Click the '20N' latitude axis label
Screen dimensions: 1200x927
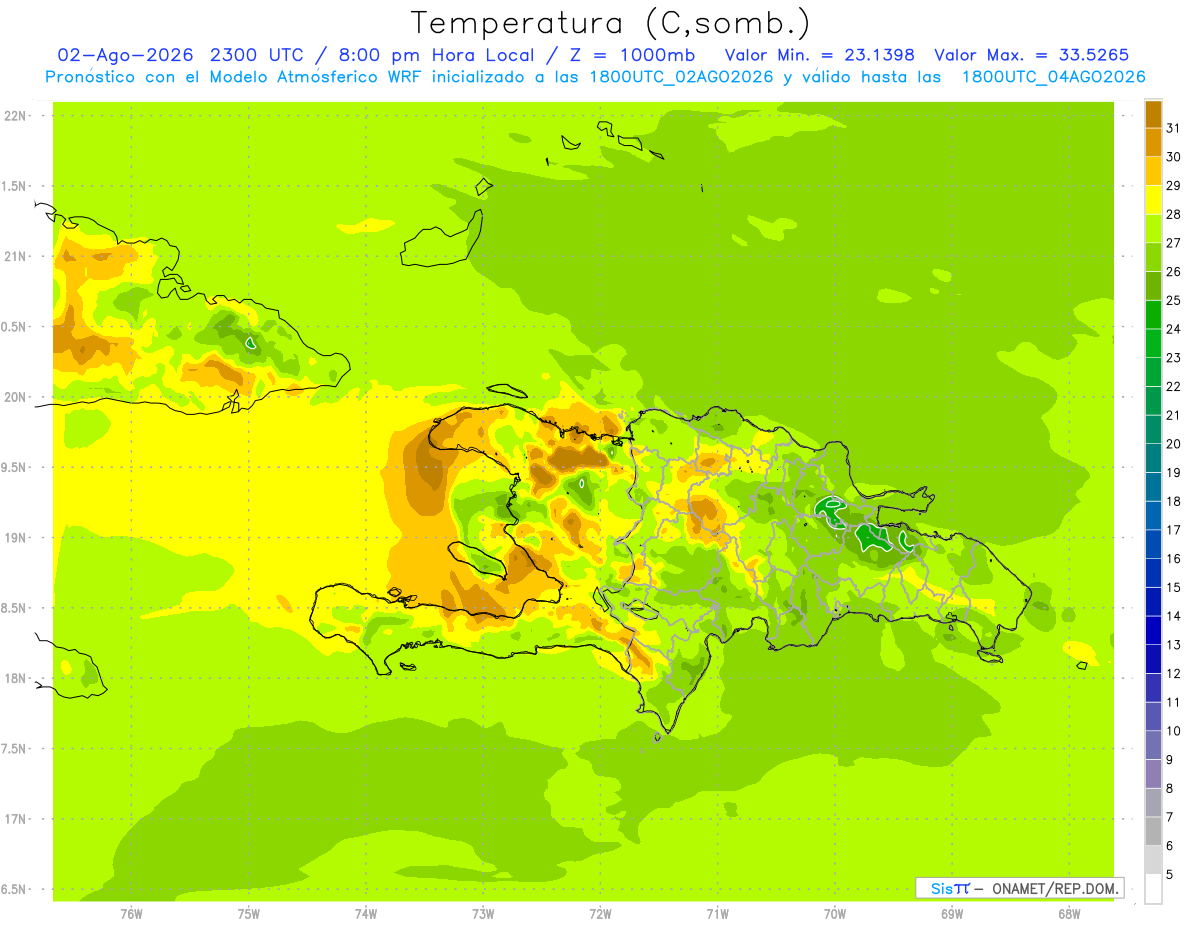[15, 397]
